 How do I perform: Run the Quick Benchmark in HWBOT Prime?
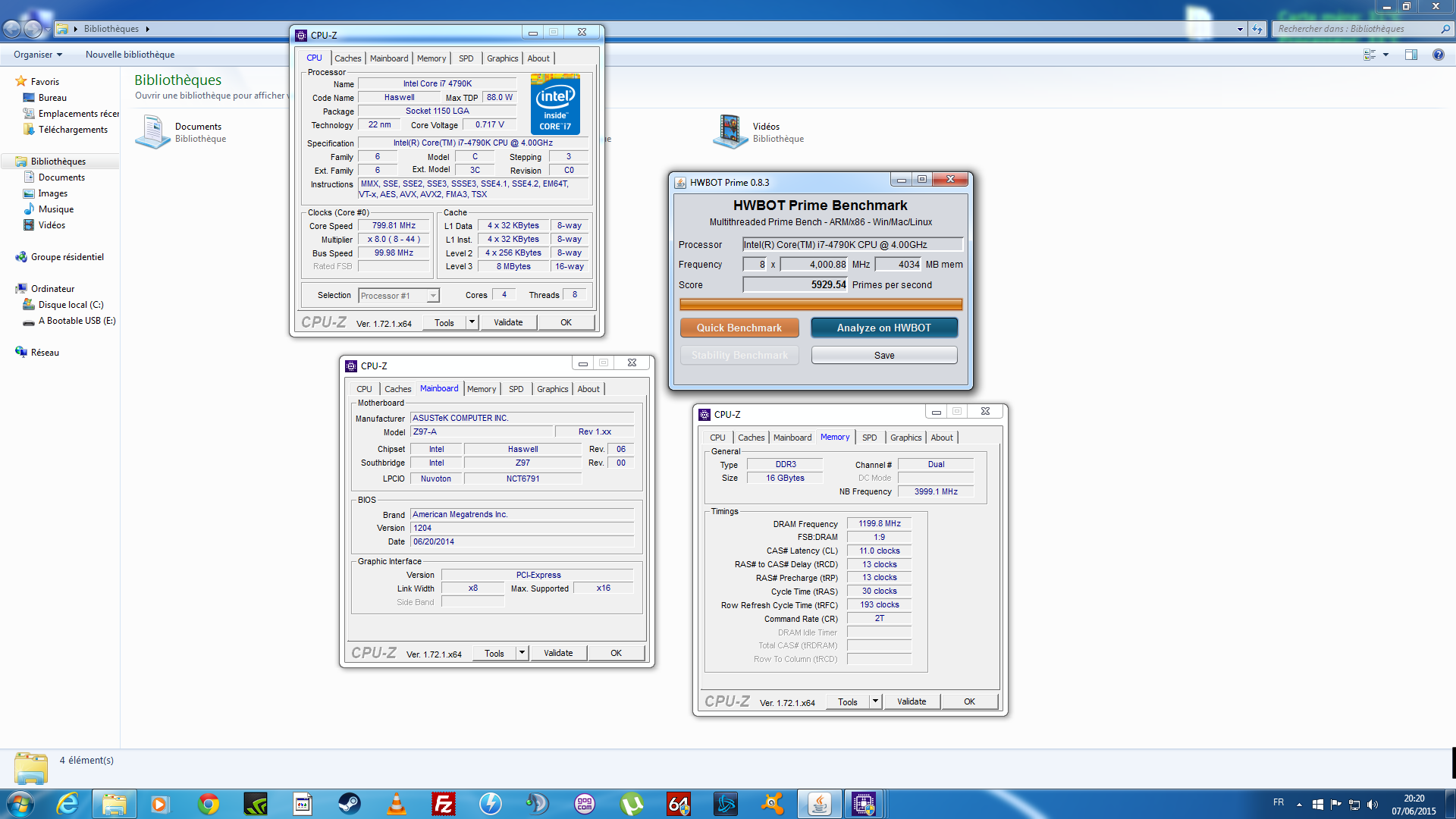(739, 328)
